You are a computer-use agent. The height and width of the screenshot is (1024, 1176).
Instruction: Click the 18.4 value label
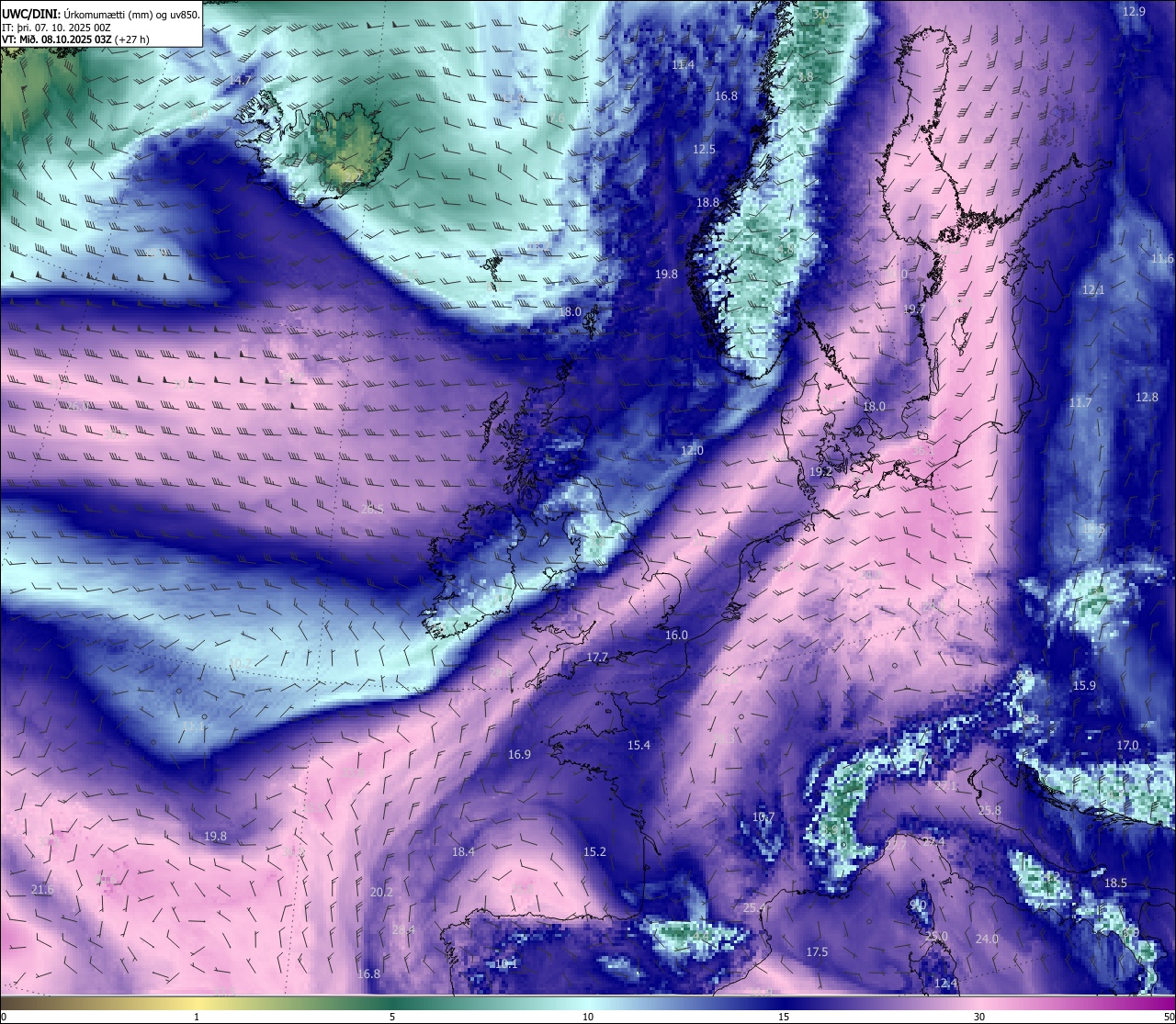click(x=463, y=851)
